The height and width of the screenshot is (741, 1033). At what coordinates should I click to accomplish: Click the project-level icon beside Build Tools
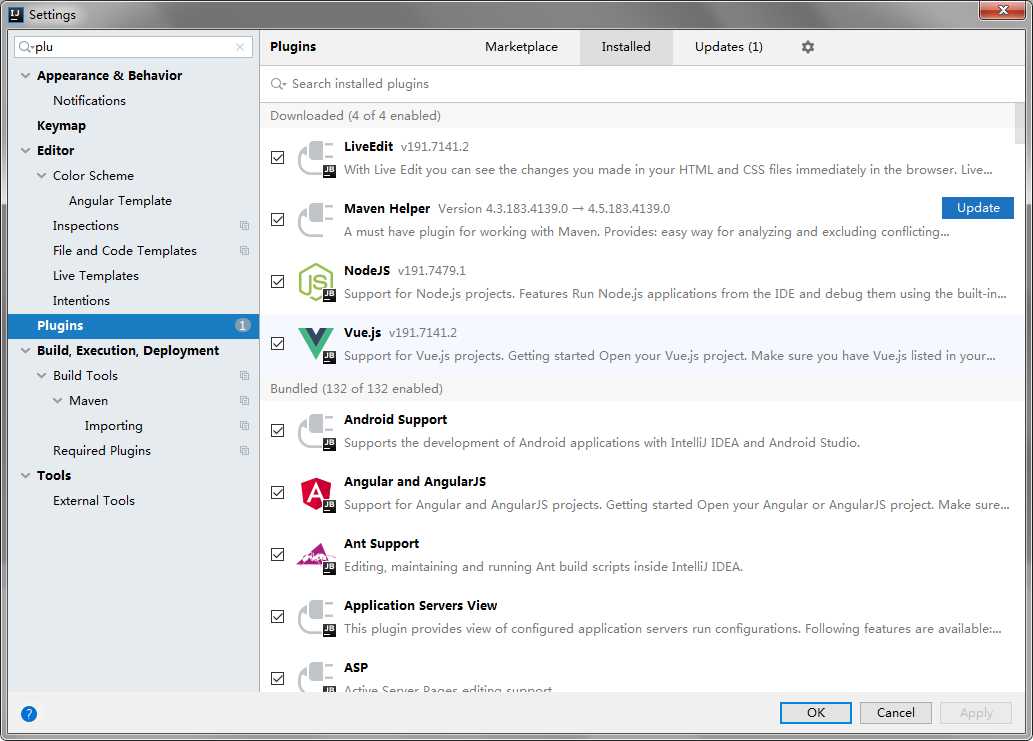point(244,375)
